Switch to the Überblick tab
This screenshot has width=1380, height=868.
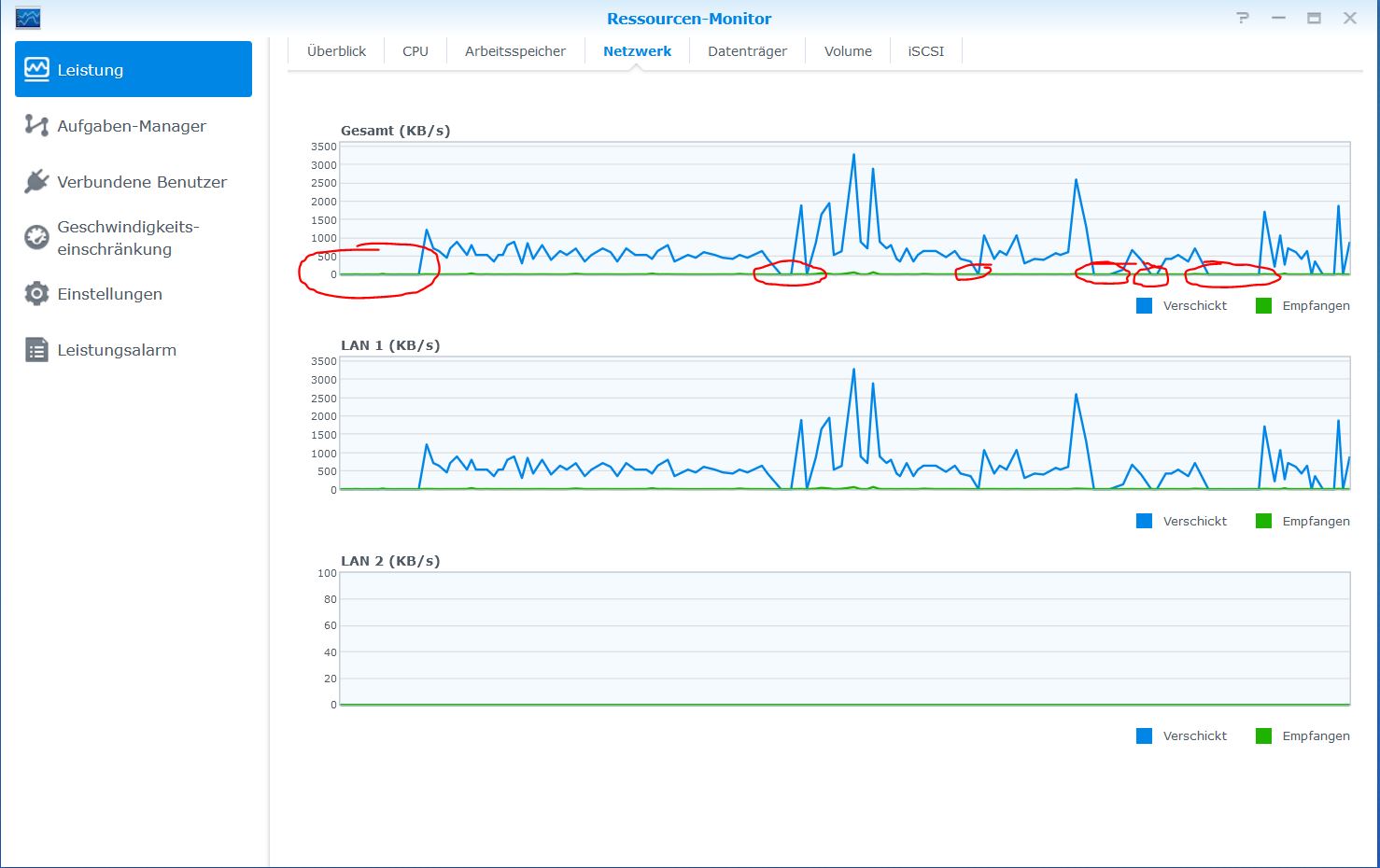(336, 51)
